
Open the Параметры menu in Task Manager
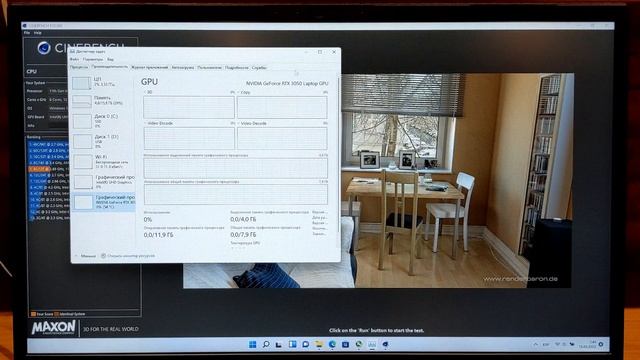click(93, 59)
